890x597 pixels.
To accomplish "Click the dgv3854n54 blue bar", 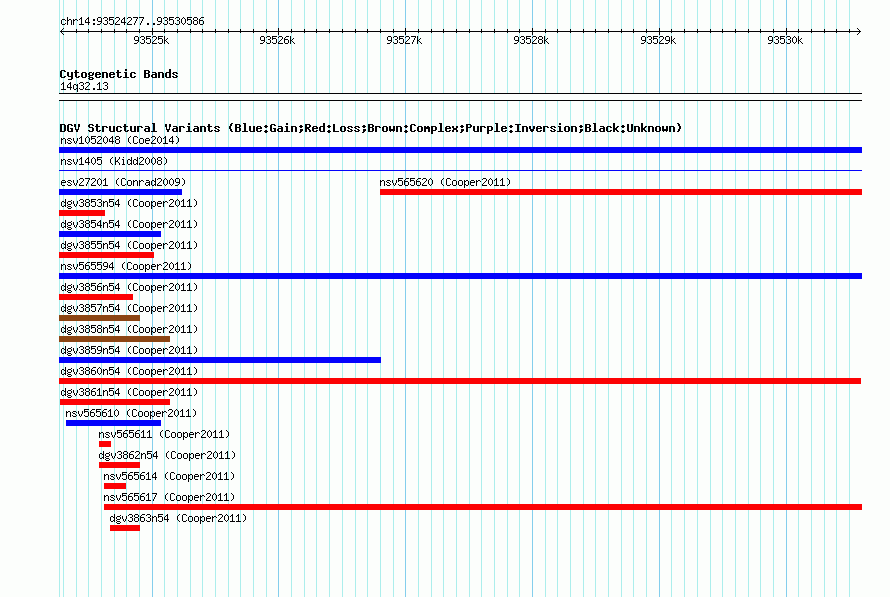I will [110, 234].
